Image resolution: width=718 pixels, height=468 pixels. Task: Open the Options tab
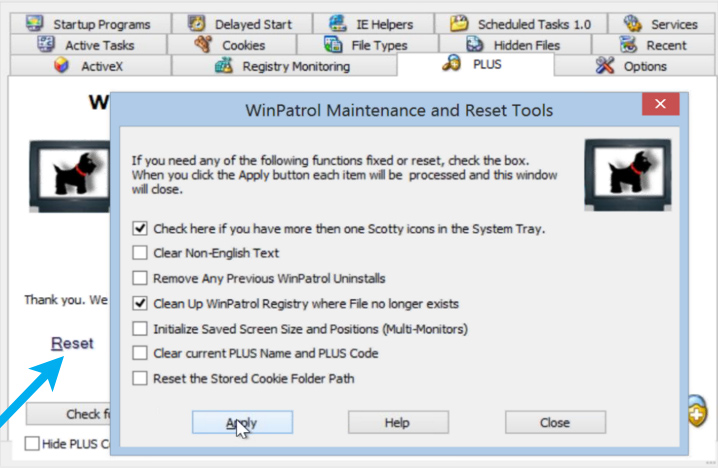click(x=635, y=65)
